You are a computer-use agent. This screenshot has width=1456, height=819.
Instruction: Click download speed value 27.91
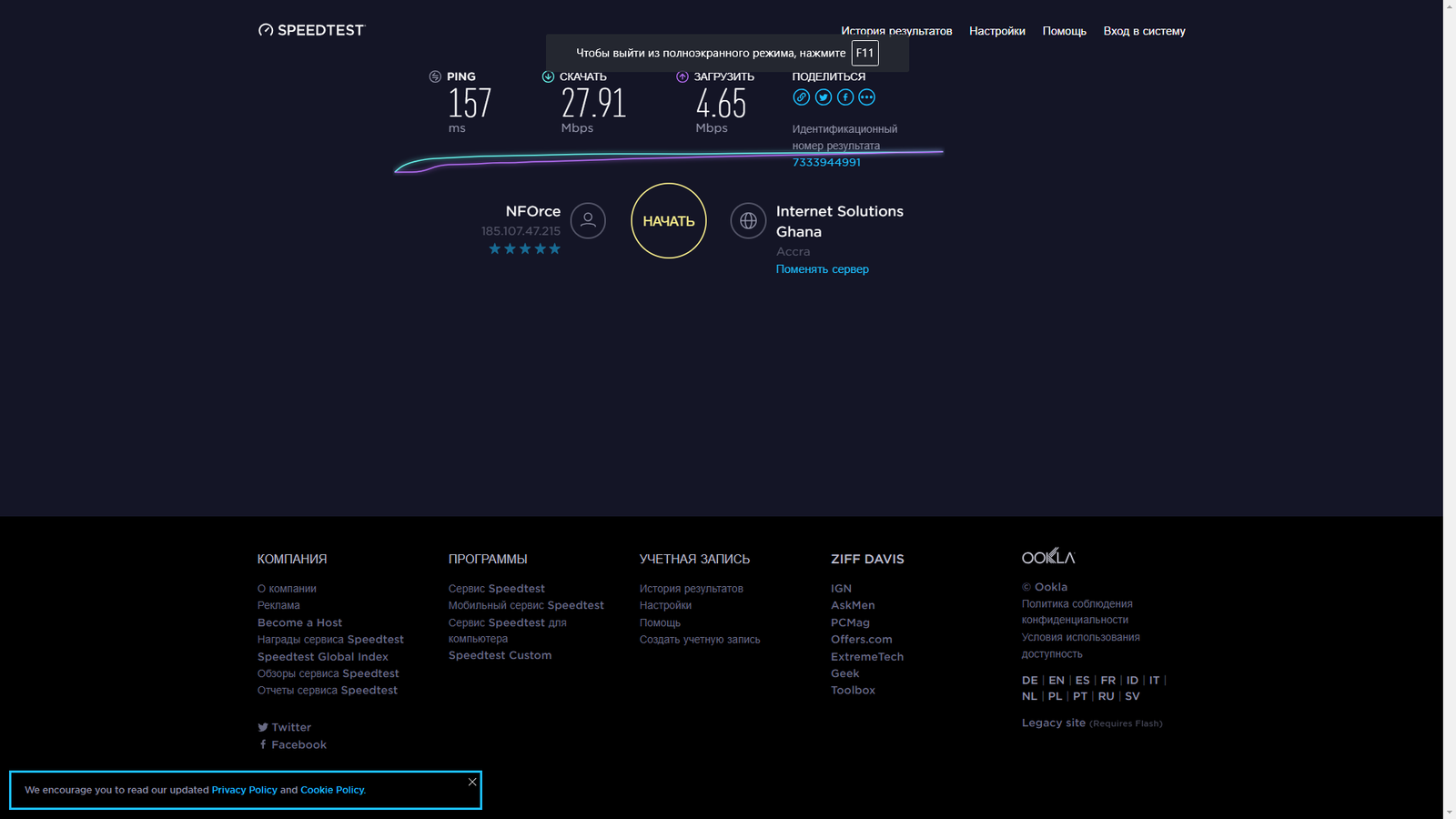(x=593, y=103)
